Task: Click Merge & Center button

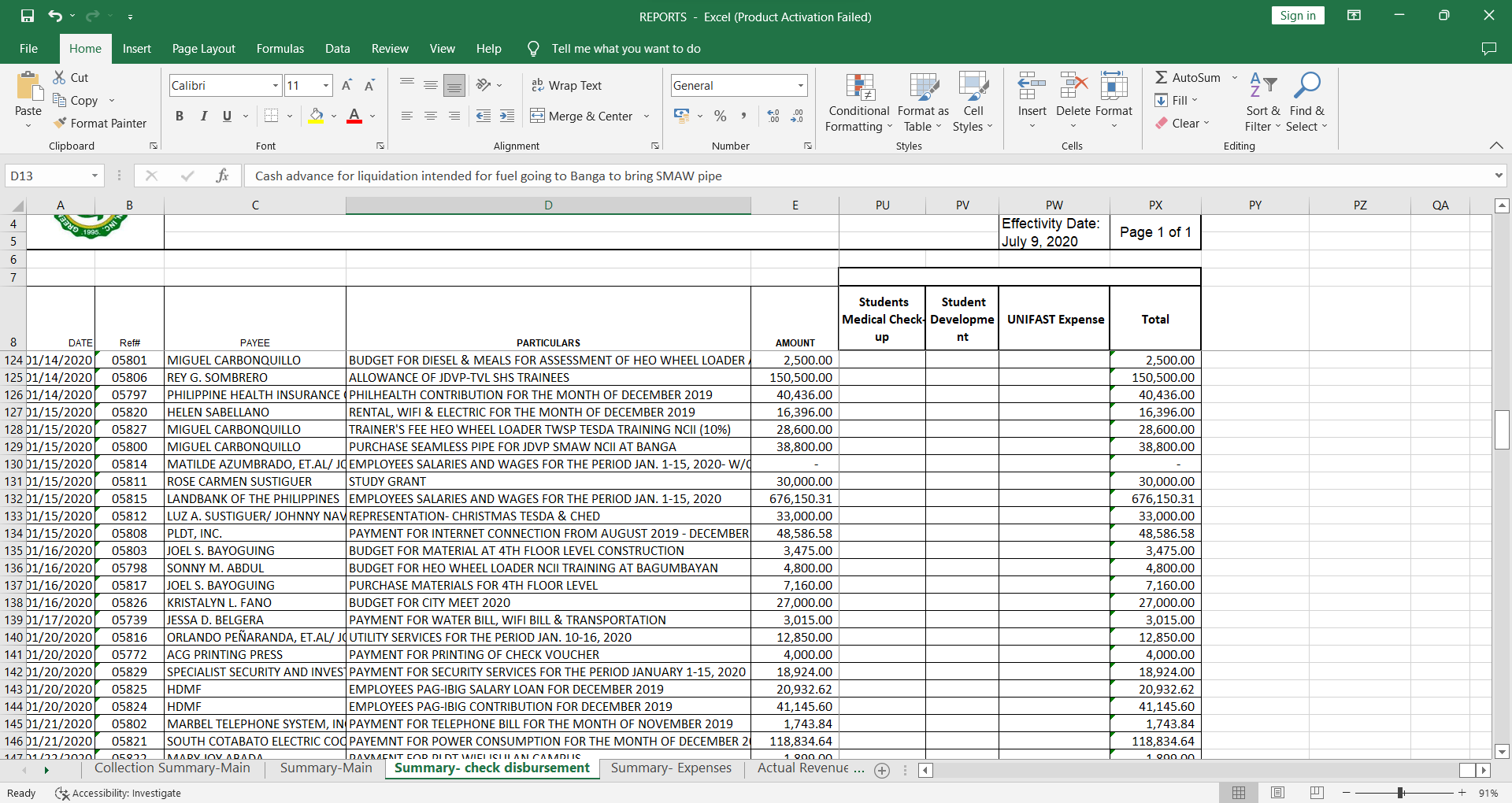Action: (x=582, y=116)
